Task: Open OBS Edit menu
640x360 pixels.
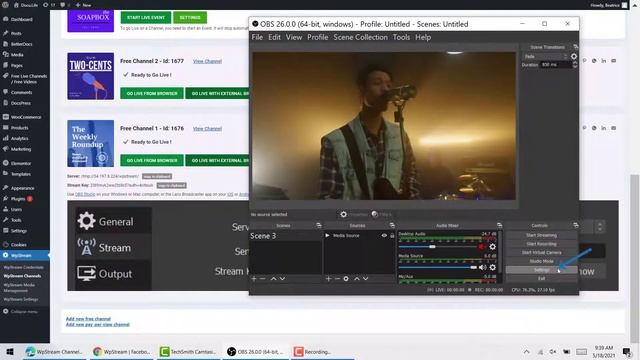Action: point(274,37)
